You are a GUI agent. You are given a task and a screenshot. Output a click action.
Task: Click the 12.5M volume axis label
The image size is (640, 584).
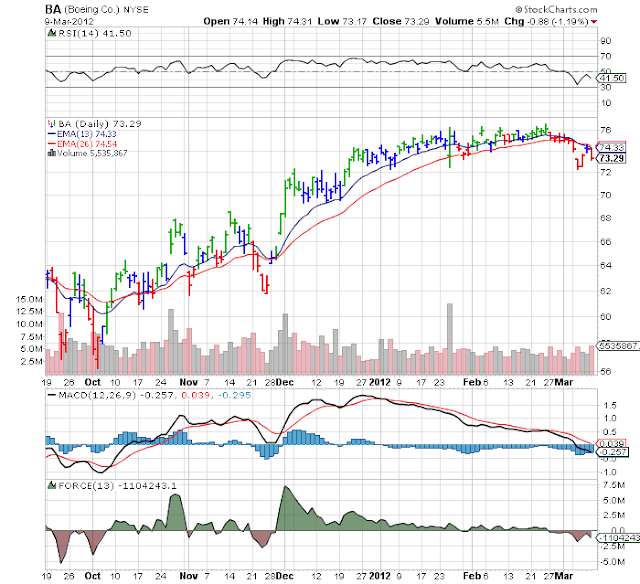(x=29, y=311)
